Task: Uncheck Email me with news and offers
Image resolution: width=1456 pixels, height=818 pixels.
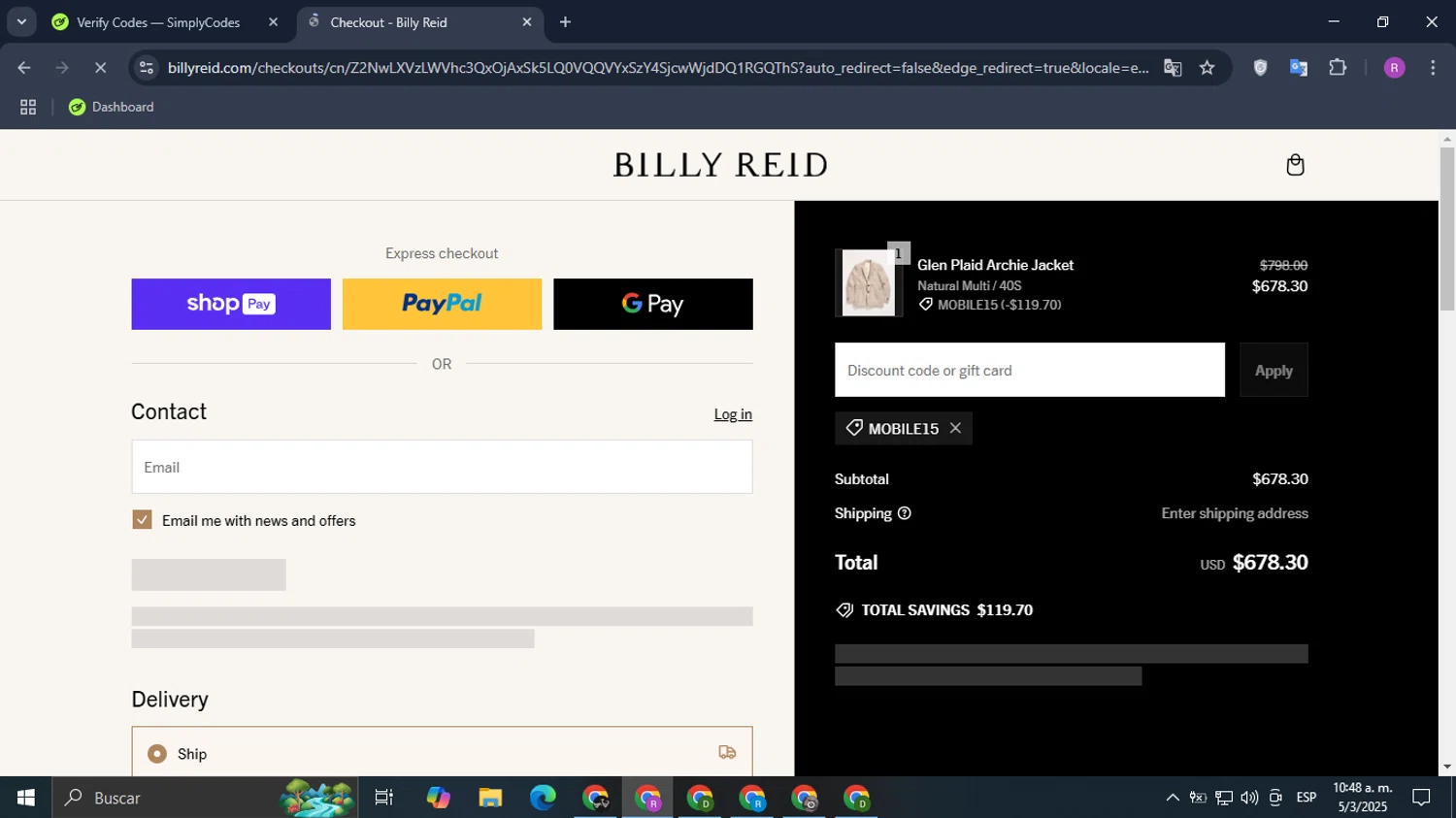Action: coord(142,520)
